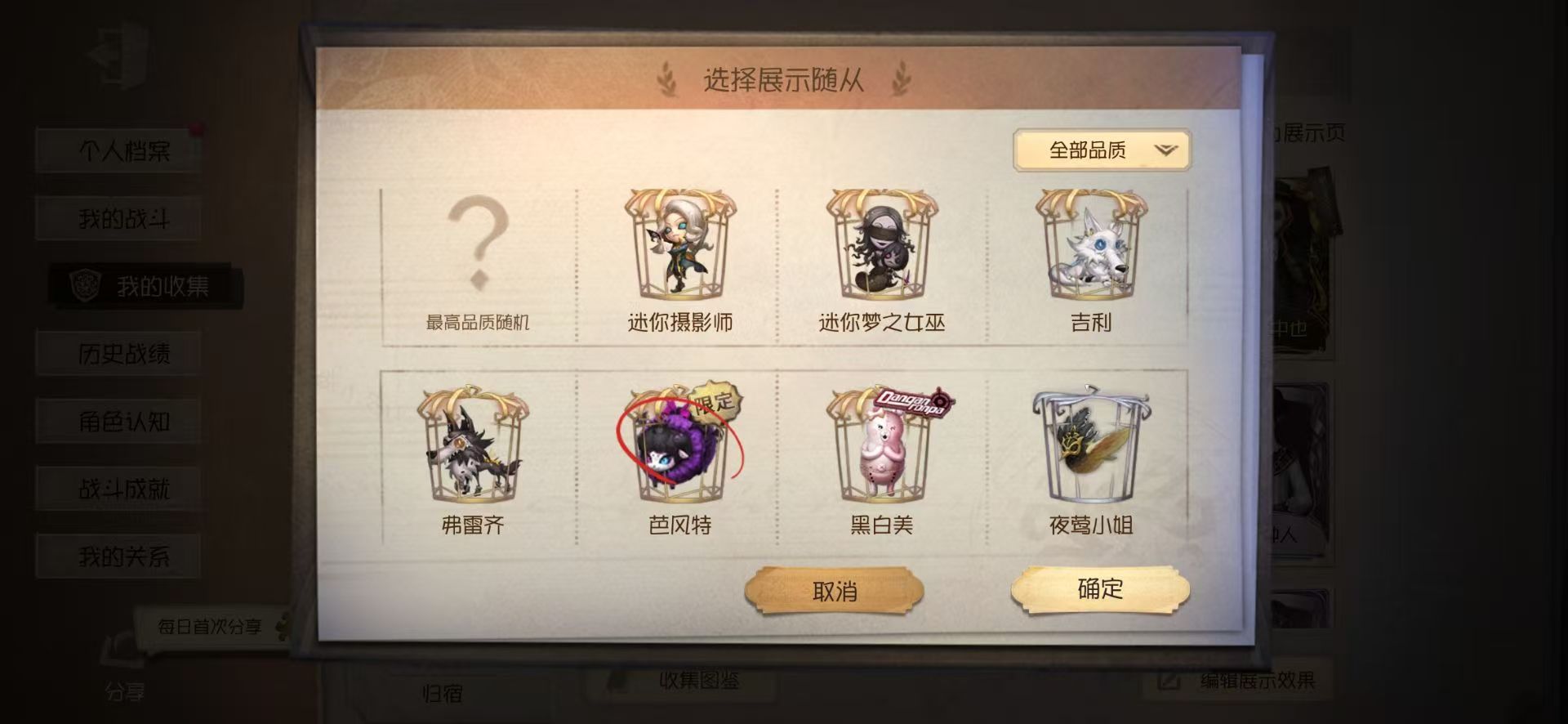Select the question mark random option
This screenshot has height=724, width=1568.
point(478,245)
